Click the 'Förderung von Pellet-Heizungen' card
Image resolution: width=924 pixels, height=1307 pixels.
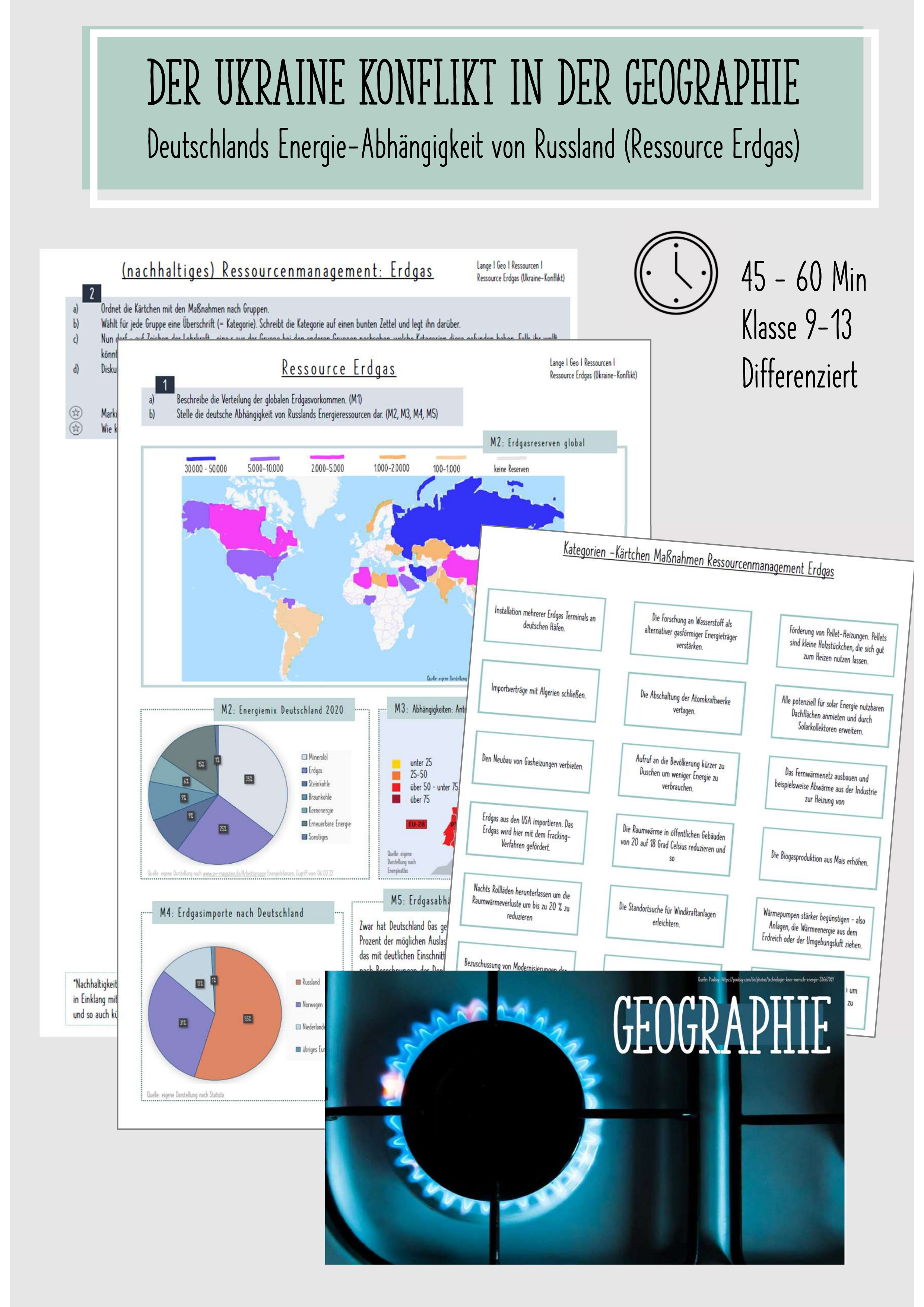tap(836, 645)
